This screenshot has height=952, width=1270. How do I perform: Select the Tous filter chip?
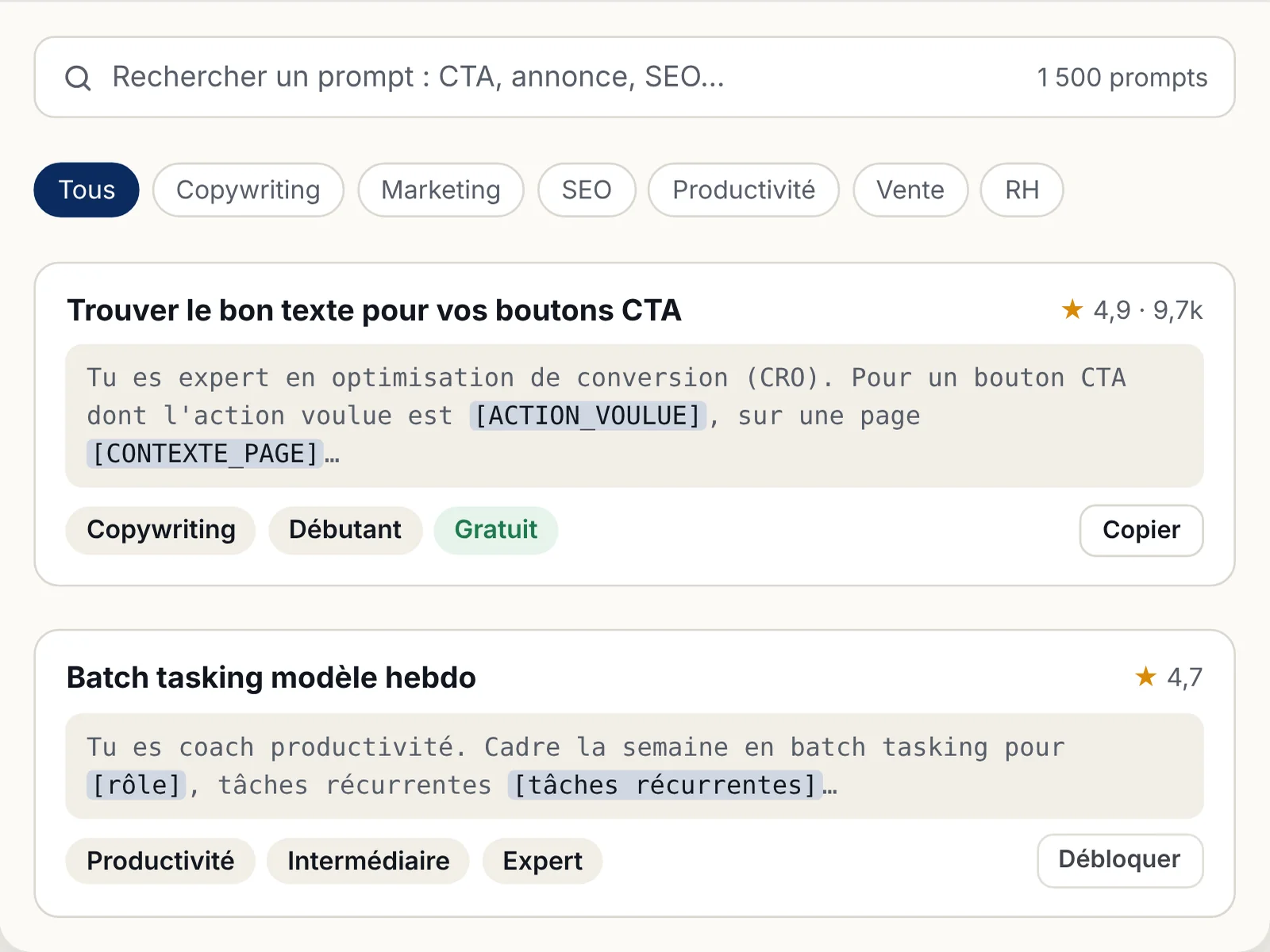87,190
